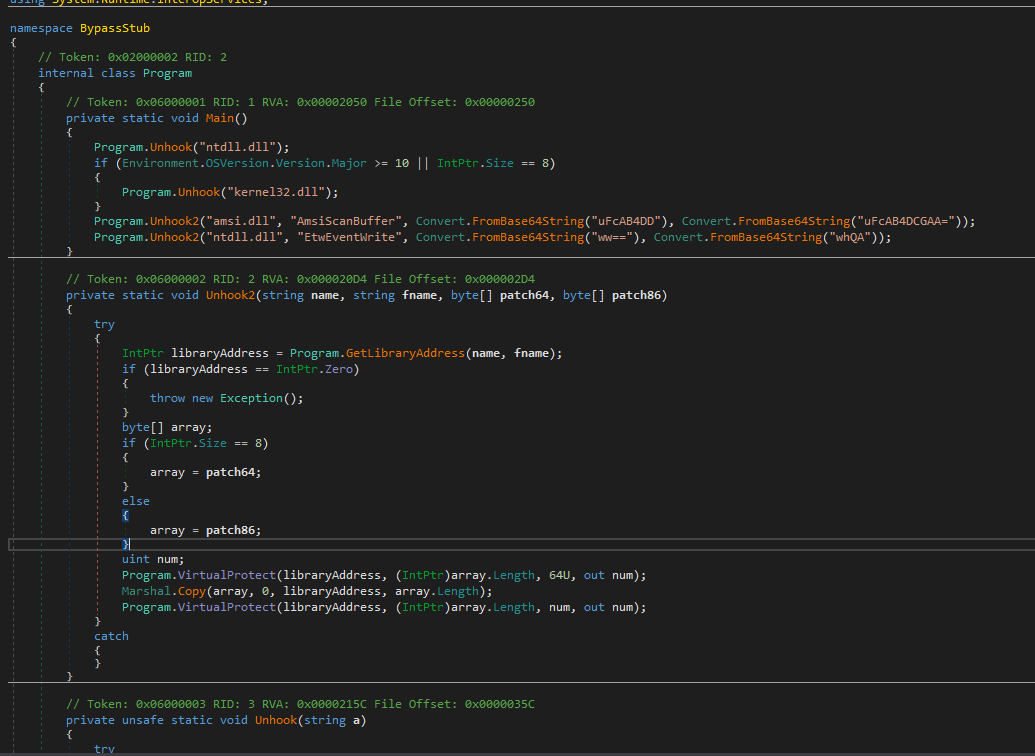This screenshot has width=1035, height=756.
Task: Click Unhook2 on the amsi.dll line
Action: click(x=174, y=221)
